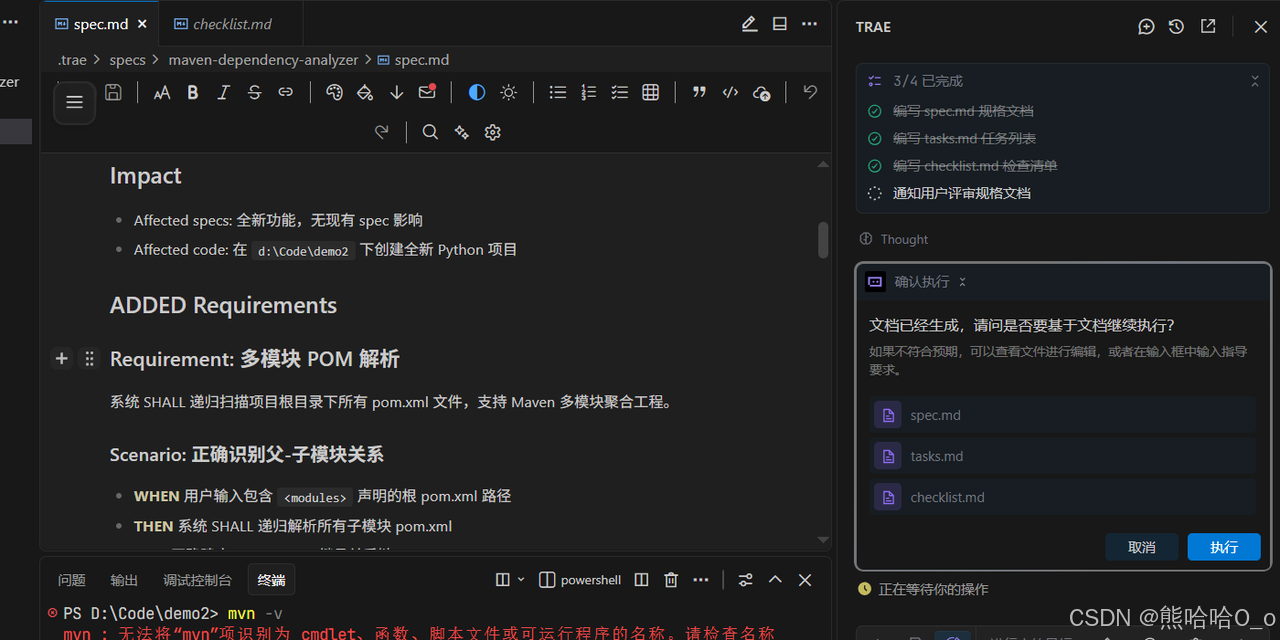The width and height of the screenshot is (1280, 640).
Task: Open the font size (AA) tool
Action: [162, 92]
